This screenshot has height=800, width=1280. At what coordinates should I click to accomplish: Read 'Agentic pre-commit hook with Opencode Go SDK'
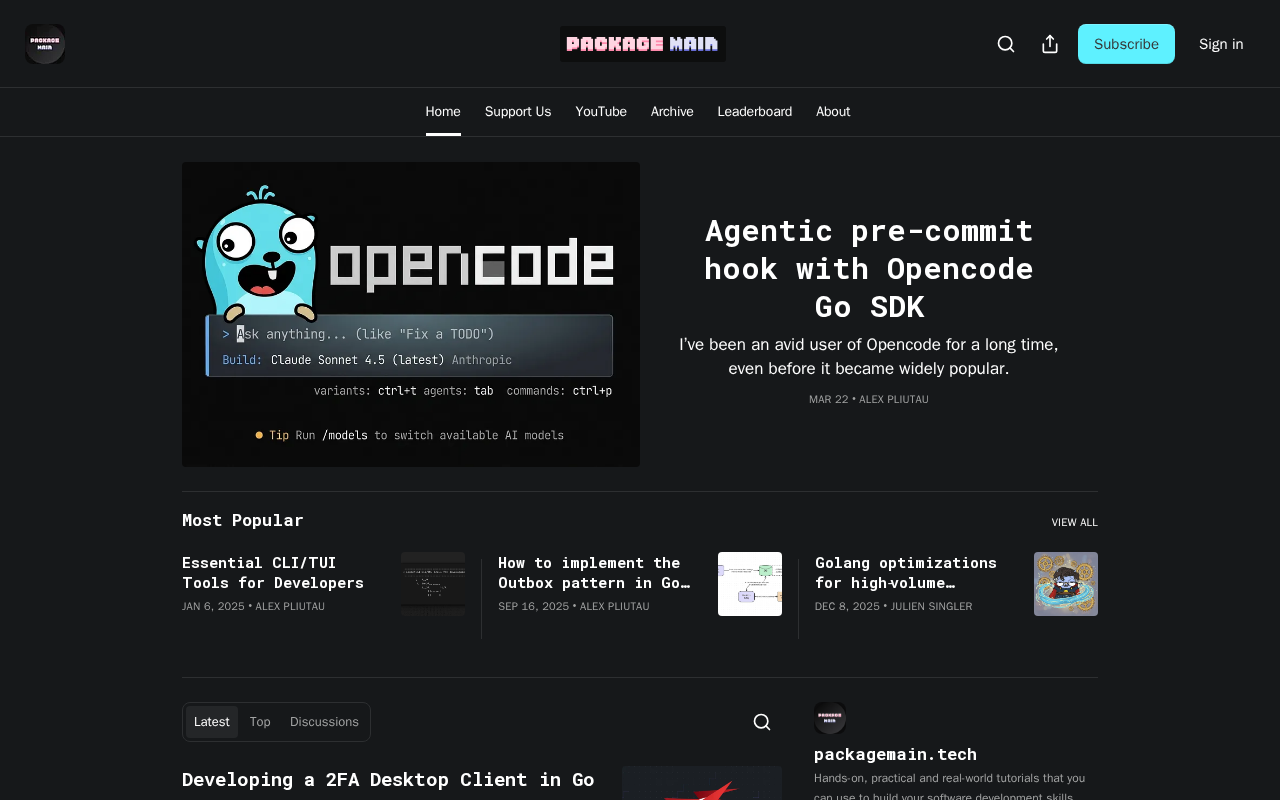click(x=869, y=268)
